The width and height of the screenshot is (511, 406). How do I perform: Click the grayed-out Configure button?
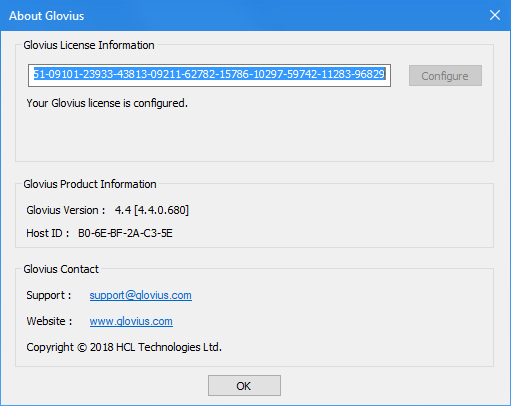tap(445, 76)
